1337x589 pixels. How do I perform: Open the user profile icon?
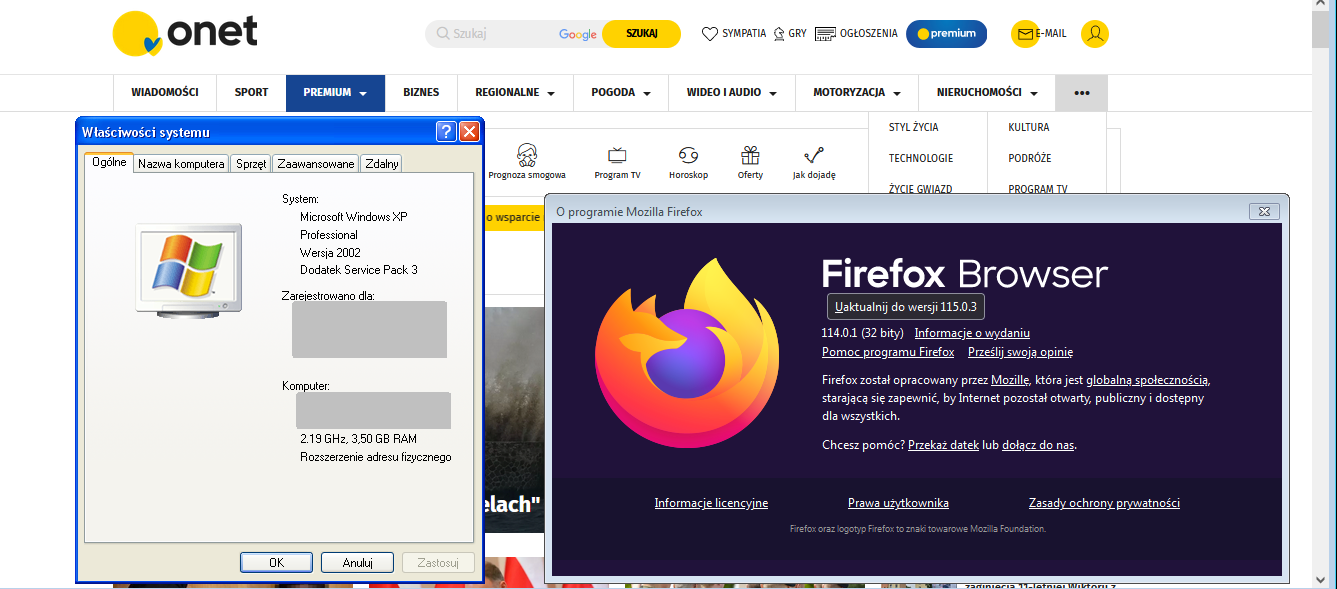pyautogui.click(x=1095, y=34)
